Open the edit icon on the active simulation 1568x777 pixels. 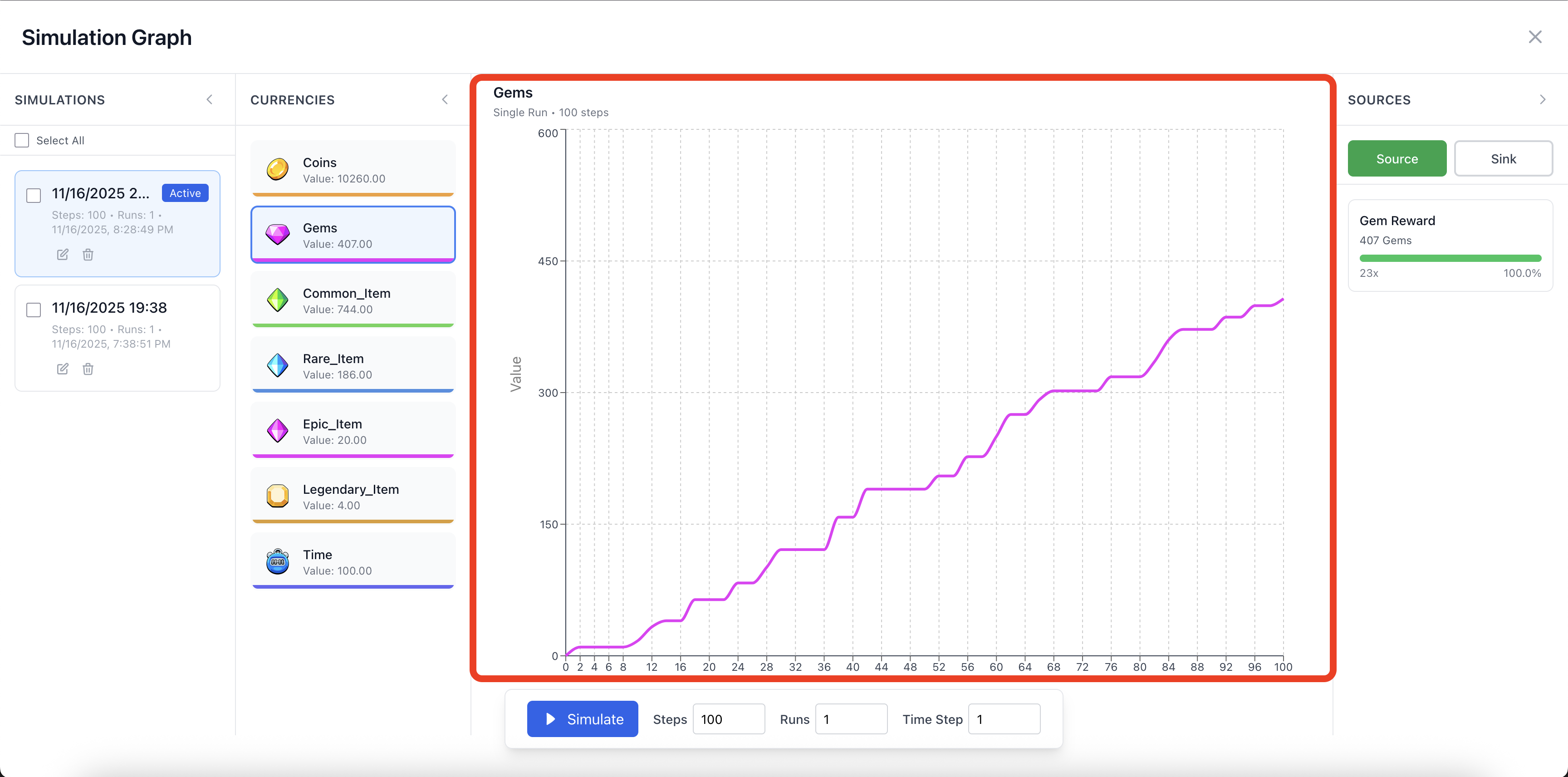tap(62, 255)
